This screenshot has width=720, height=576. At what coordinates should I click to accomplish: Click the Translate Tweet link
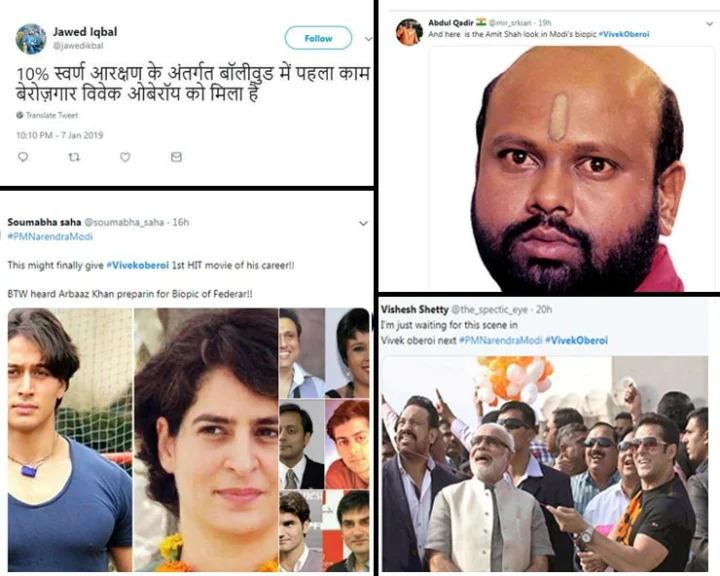(x=52, y=115)
